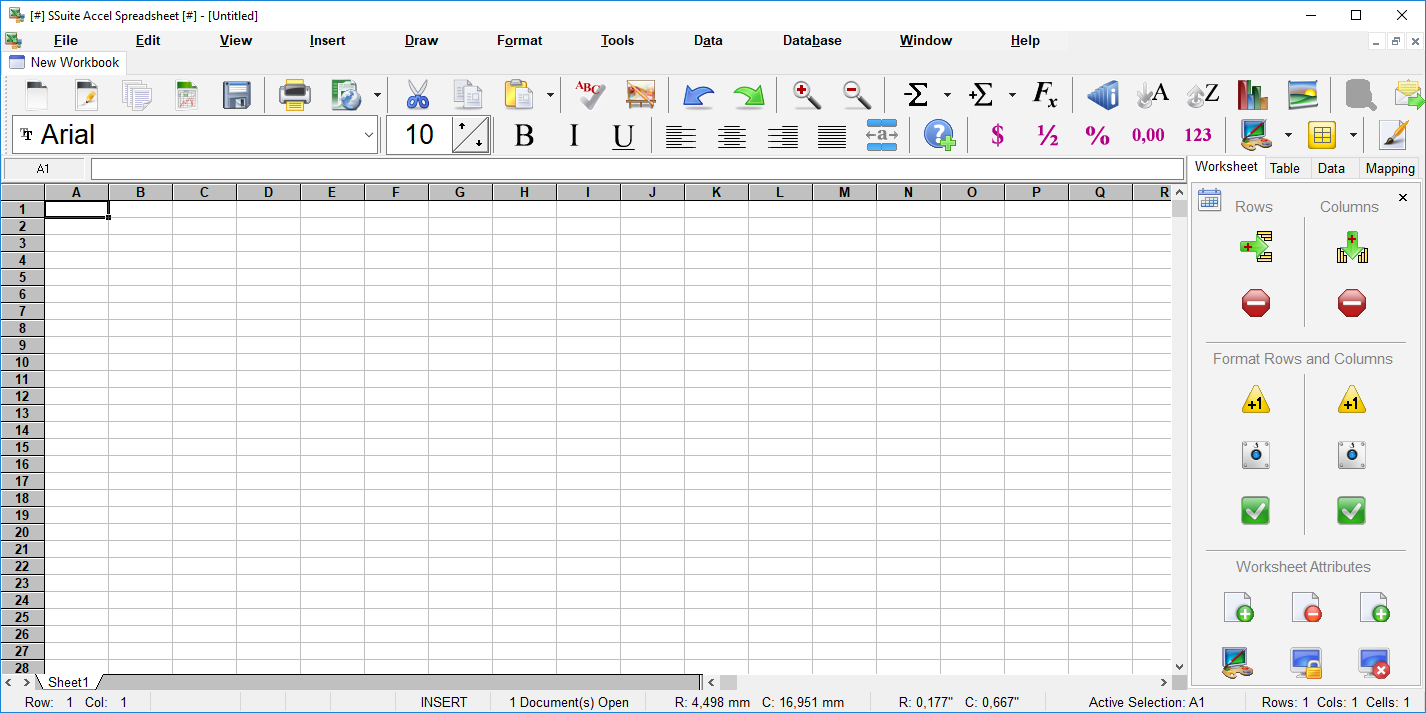Expand the cell borders grid dropdown arrow
Viewport: 1426px width, 713px height.
tap(1353, 135)
